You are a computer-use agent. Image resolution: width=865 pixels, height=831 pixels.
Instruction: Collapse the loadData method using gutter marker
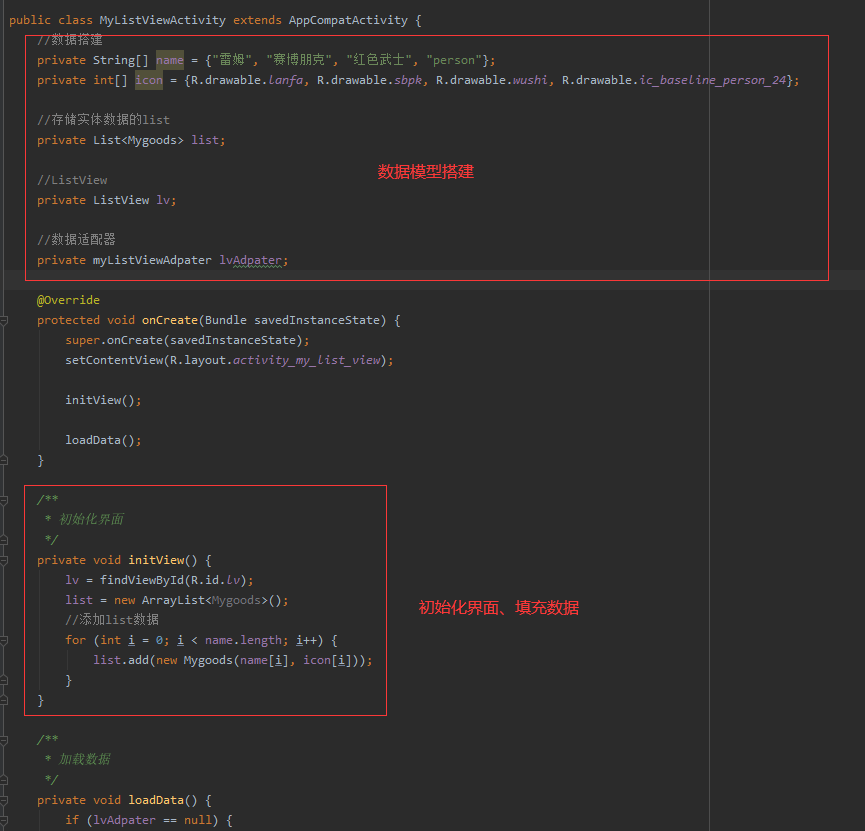[4, 800]
